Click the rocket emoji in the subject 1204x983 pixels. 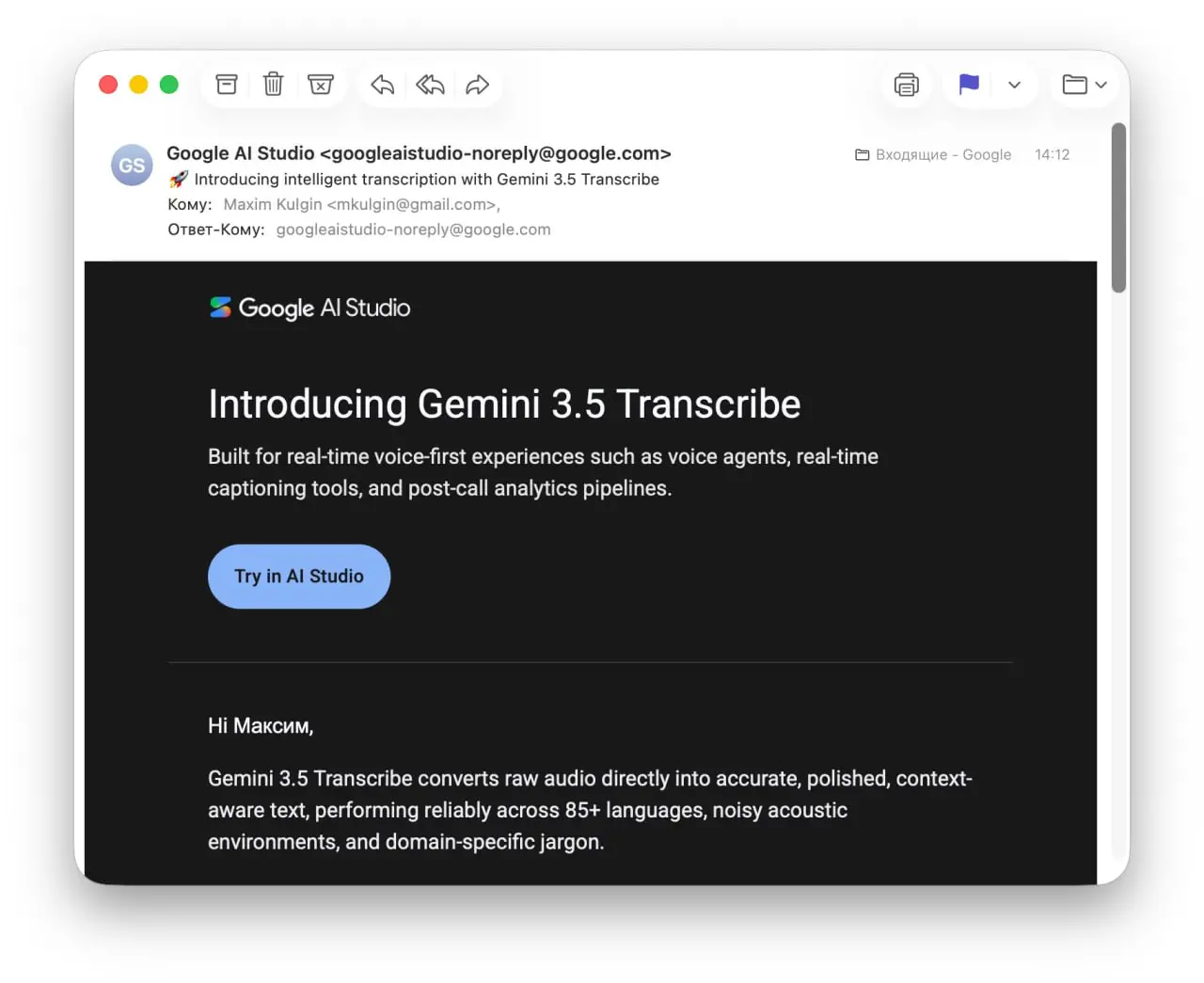179,180
